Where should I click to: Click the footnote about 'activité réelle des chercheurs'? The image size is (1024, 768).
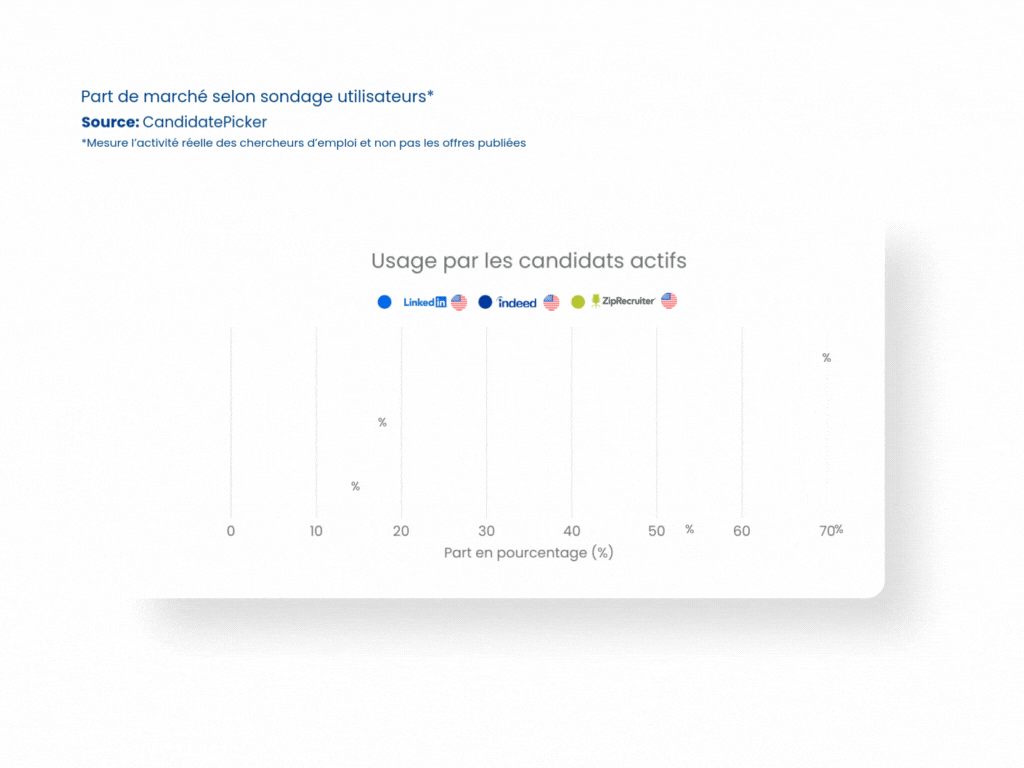click(304, 143)
